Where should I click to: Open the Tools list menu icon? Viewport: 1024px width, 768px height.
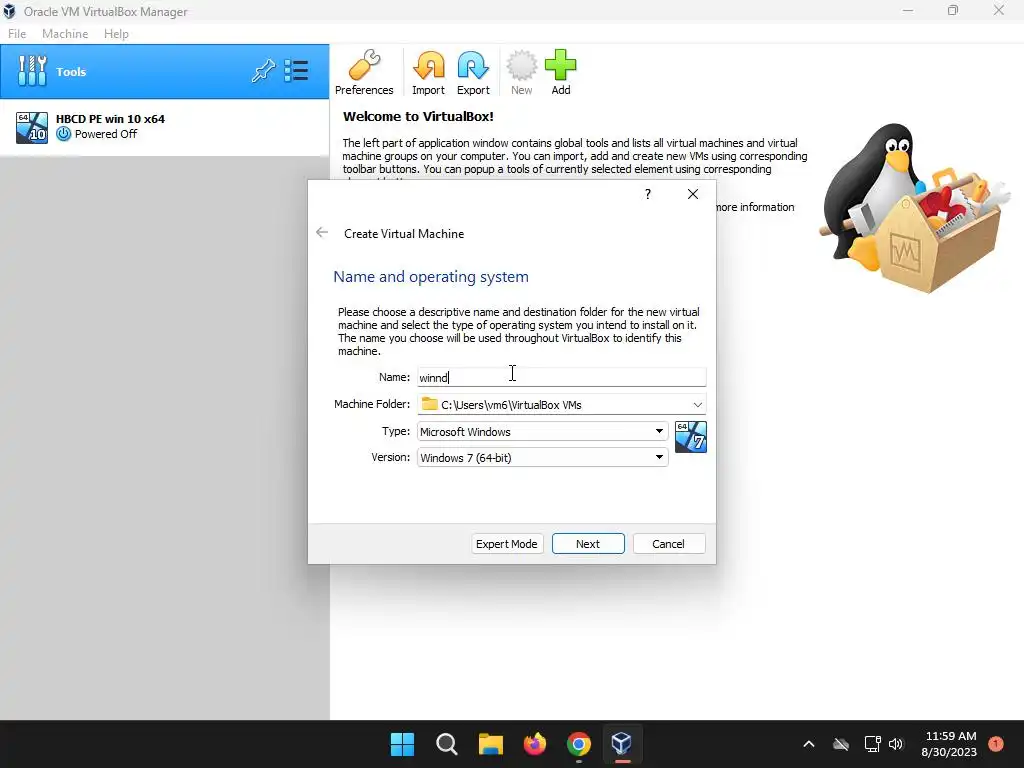[x=296, y=71]
